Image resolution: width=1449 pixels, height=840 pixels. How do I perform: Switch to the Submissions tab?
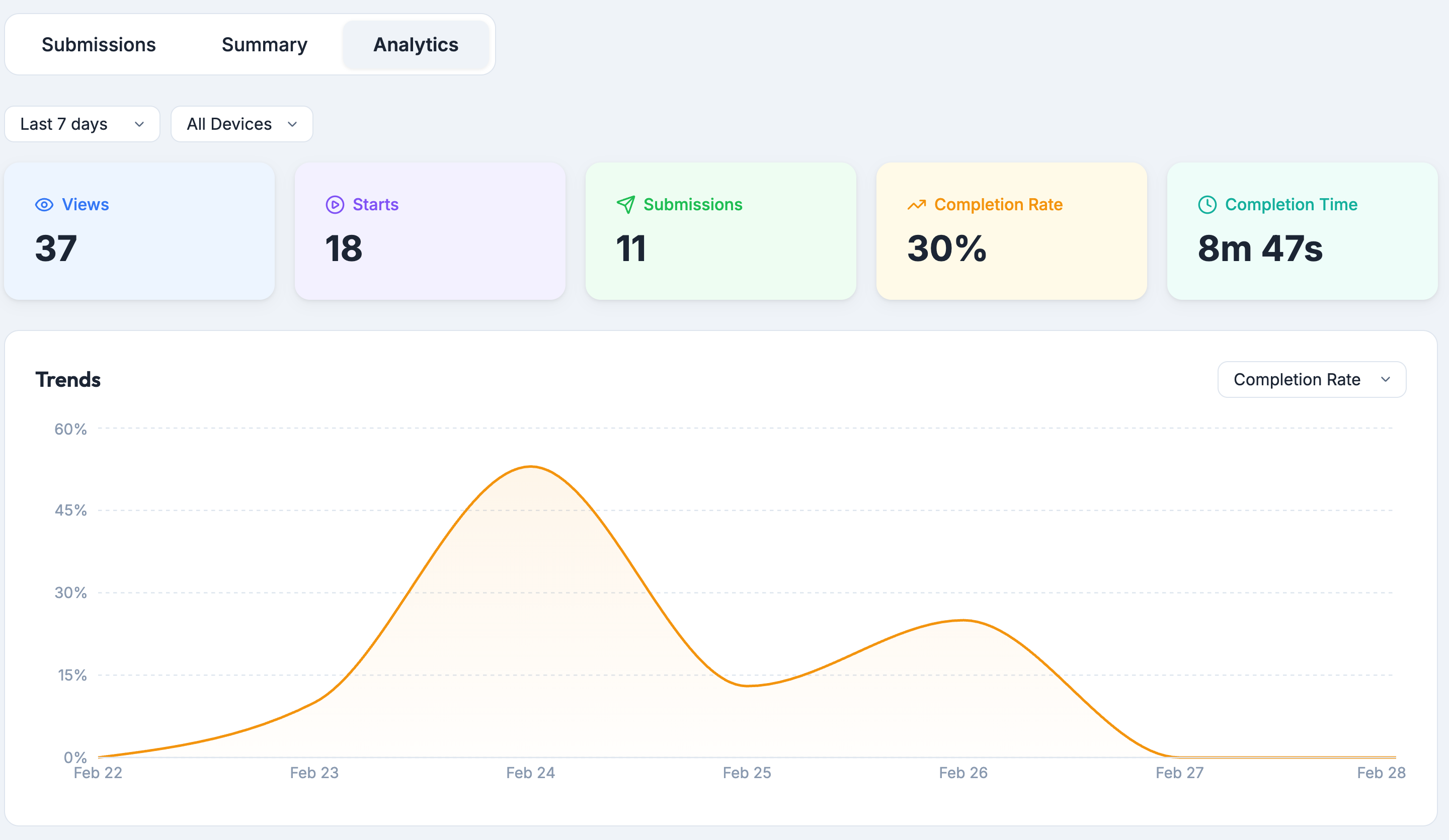click(98, 44)
